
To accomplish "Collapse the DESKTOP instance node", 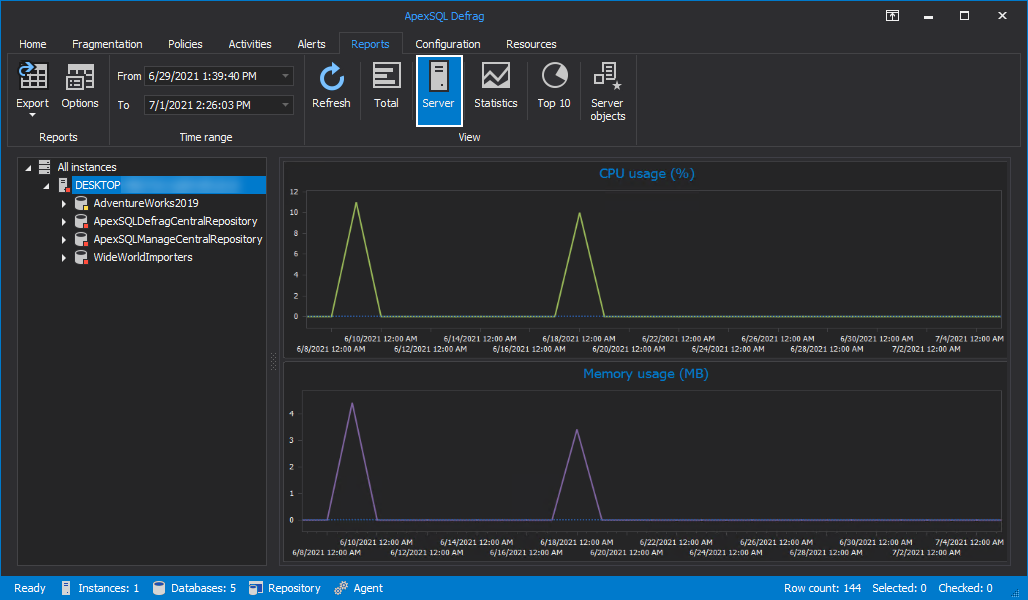I will click(x=47, y=186).
